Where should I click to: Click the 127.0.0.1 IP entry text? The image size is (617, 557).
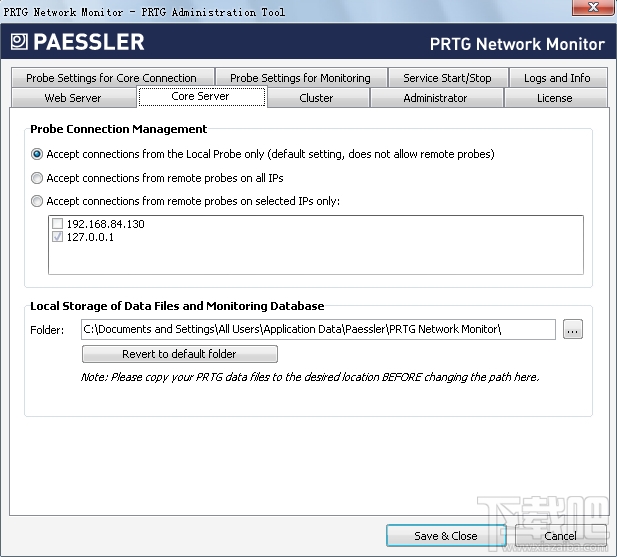click(90, 237)
